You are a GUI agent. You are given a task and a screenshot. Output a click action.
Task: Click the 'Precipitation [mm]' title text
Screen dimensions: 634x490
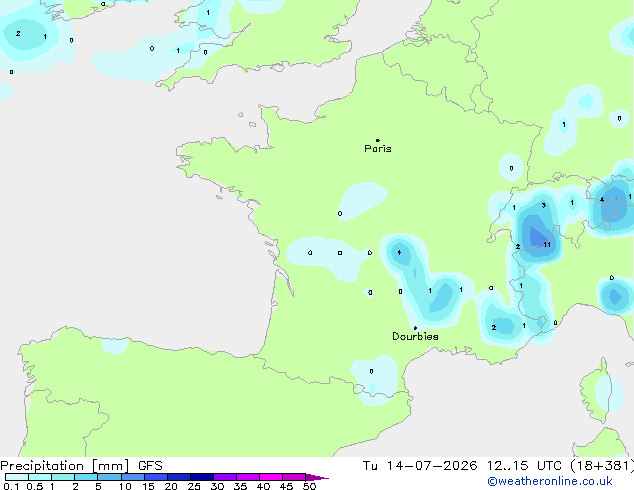click(65, 466)
